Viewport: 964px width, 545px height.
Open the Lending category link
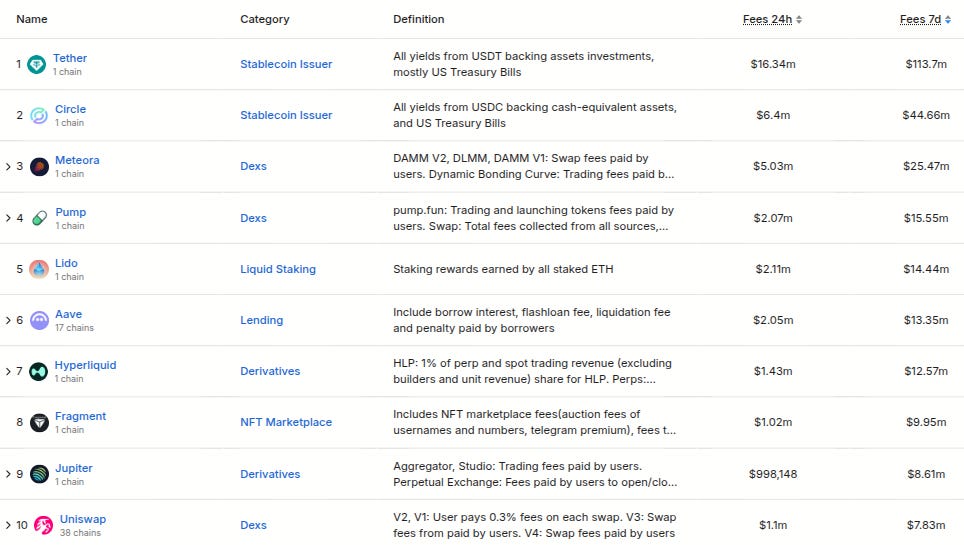[261, 320]
